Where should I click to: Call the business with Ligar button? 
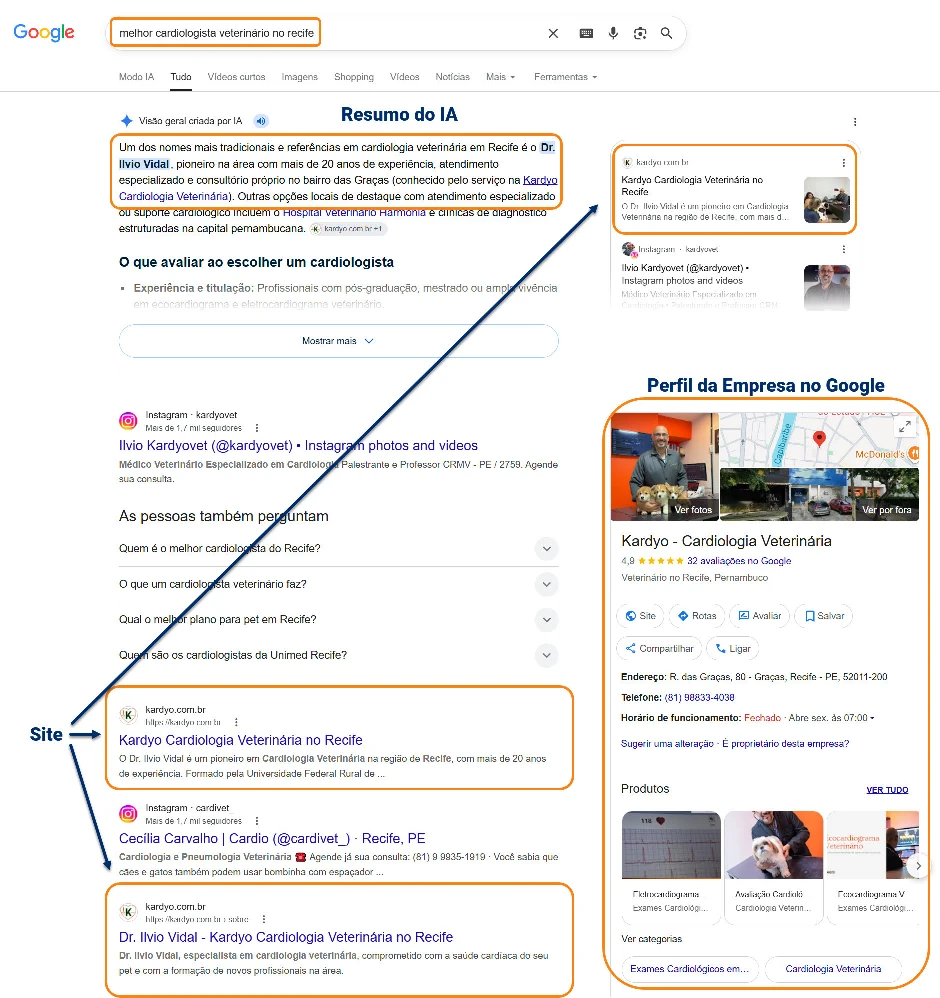(x=733, y=649)
